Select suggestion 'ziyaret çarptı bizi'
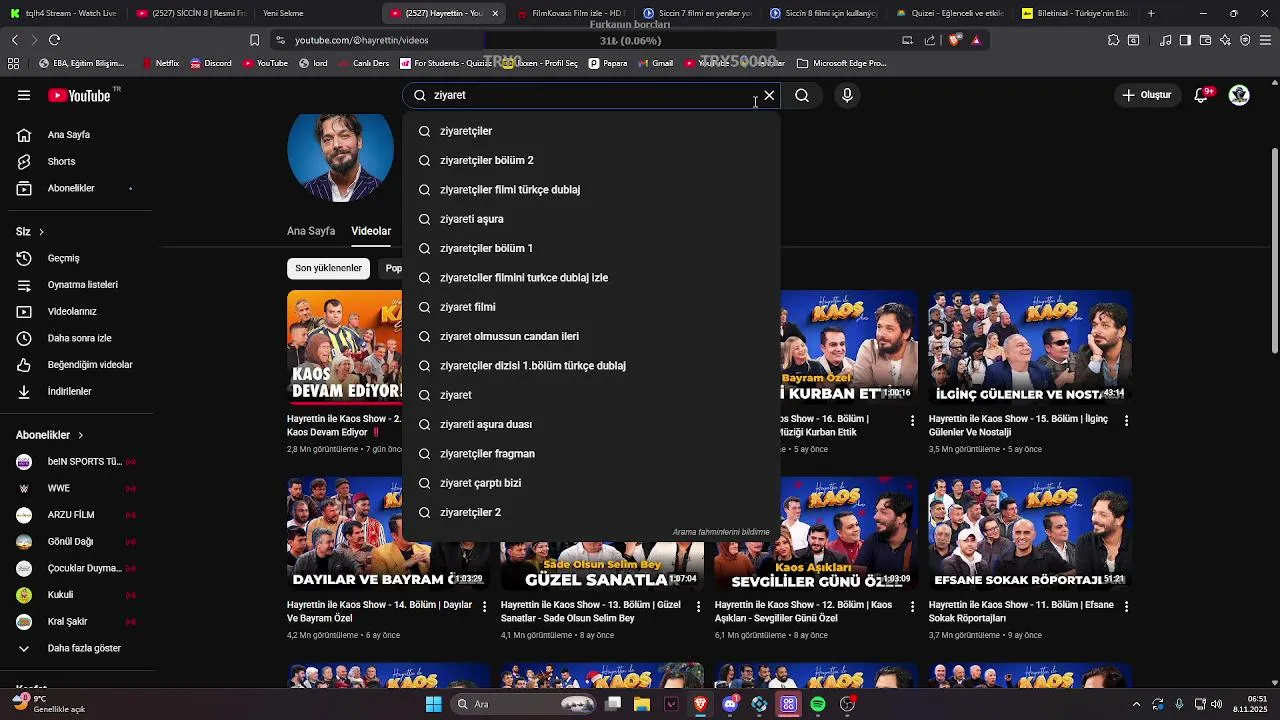This screenshot has width=1280, height=720. pyautogui.click(x=591, y=483)
